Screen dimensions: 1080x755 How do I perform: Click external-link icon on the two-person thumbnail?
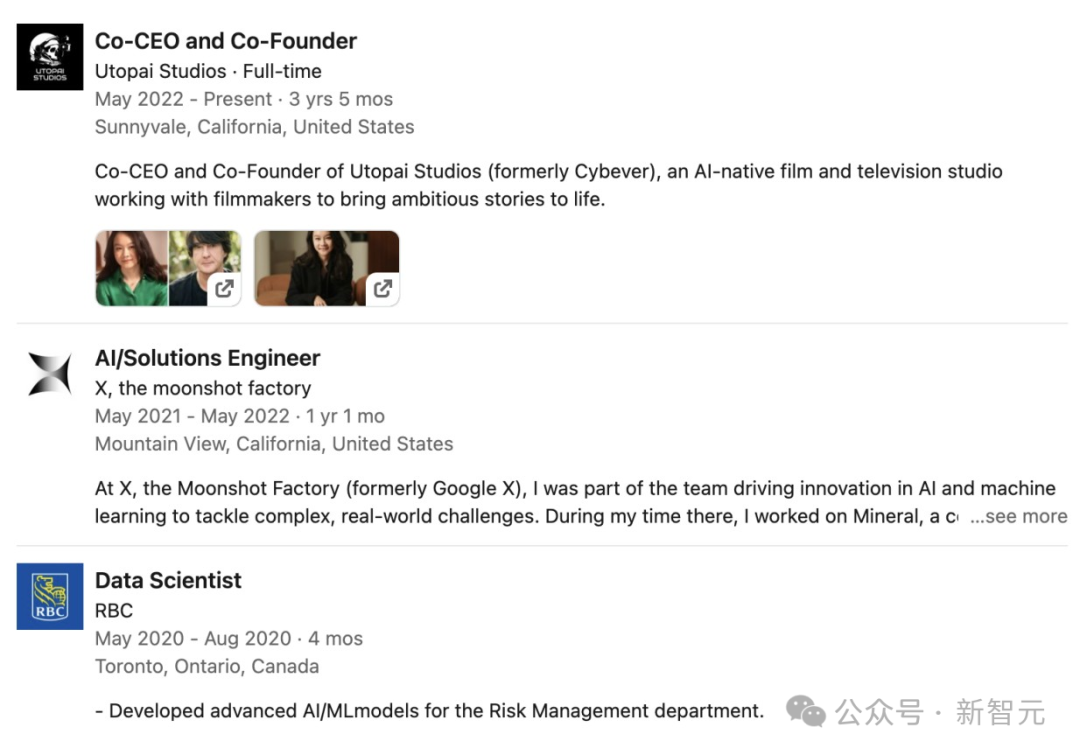pos(225,289)
